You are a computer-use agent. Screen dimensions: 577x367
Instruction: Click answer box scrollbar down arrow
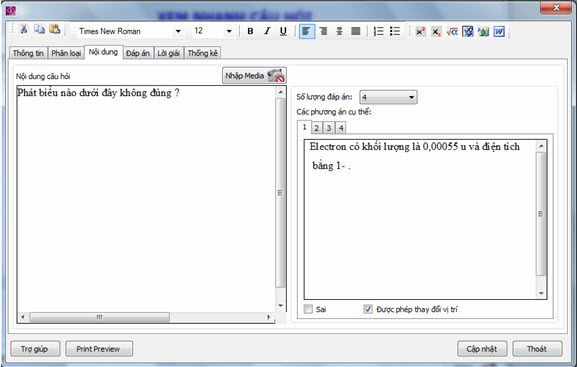[541, 293]
